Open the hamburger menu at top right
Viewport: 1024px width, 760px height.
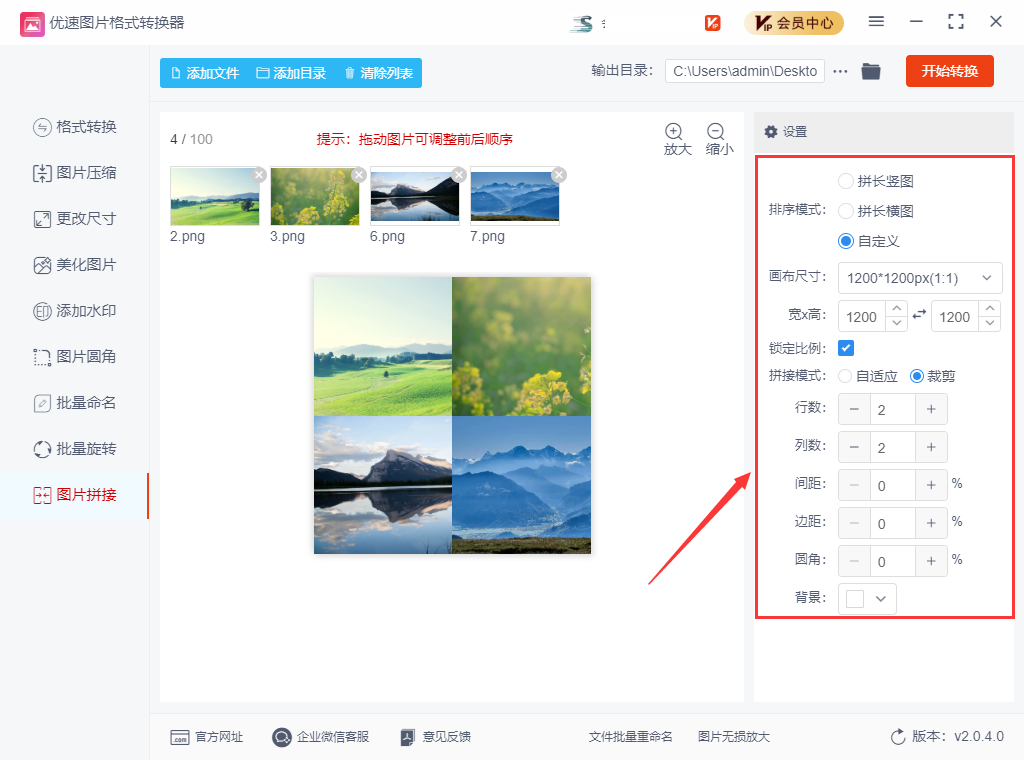point(876,22)
